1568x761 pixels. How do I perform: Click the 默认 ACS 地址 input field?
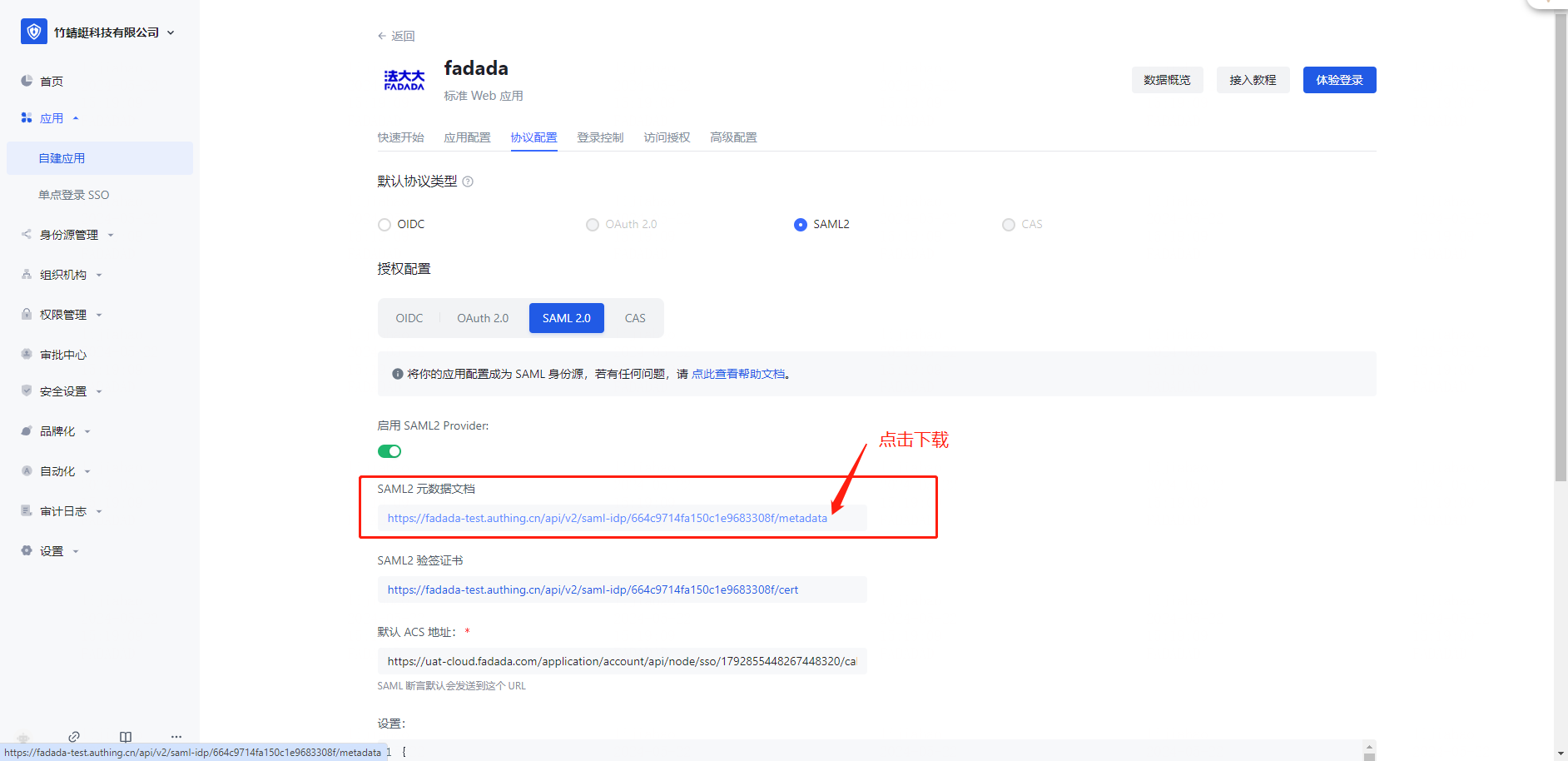click(x=622, y=661)
